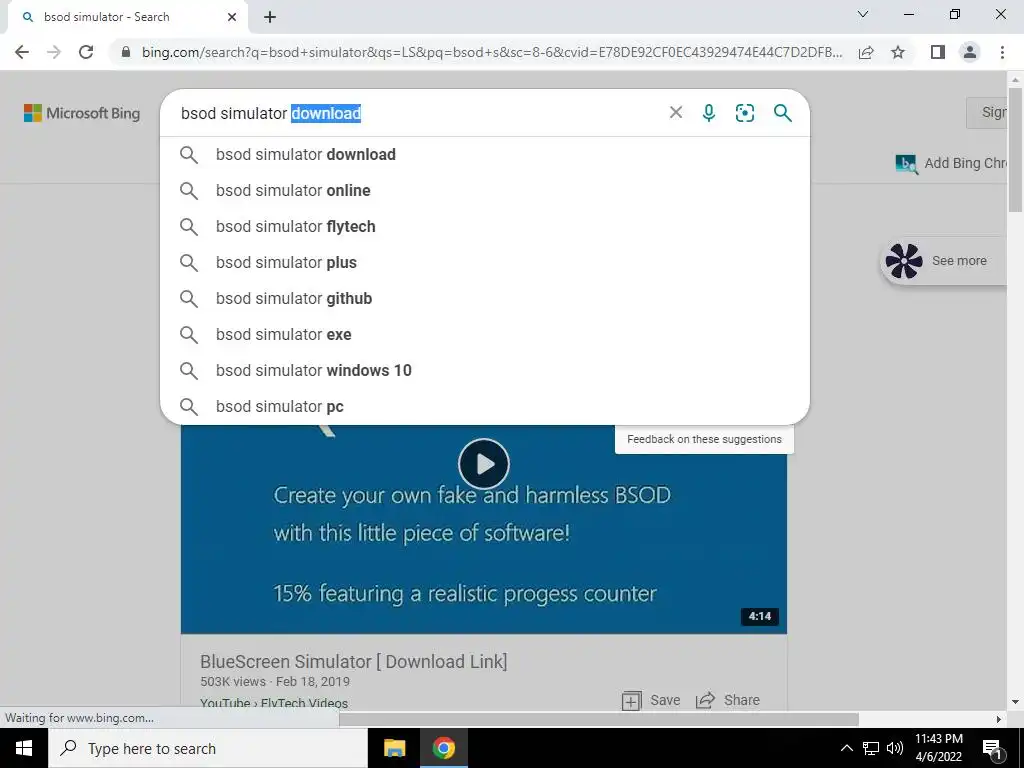Share the BlueScreen Simulator video
The height and width of the screenshot is (768, 1024).
pos(728,700)
